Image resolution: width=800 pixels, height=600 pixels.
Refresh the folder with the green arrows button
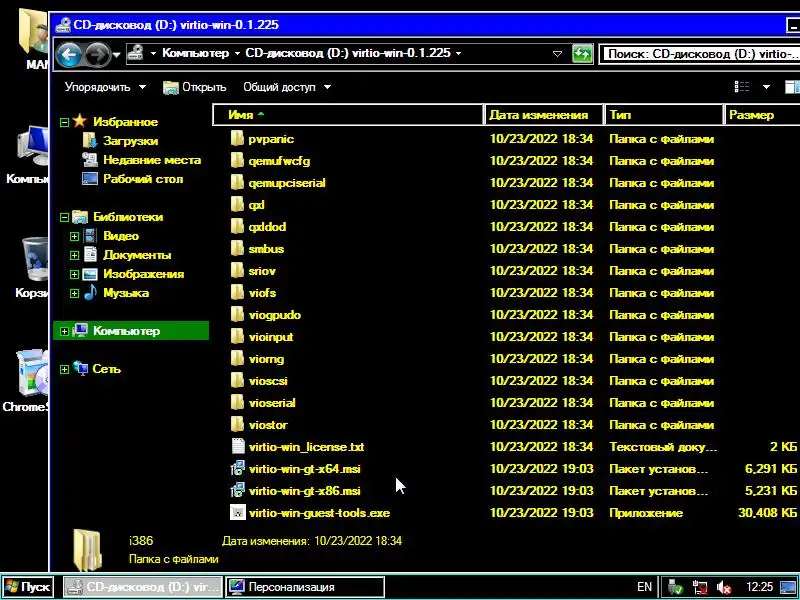tap(582, 54)
